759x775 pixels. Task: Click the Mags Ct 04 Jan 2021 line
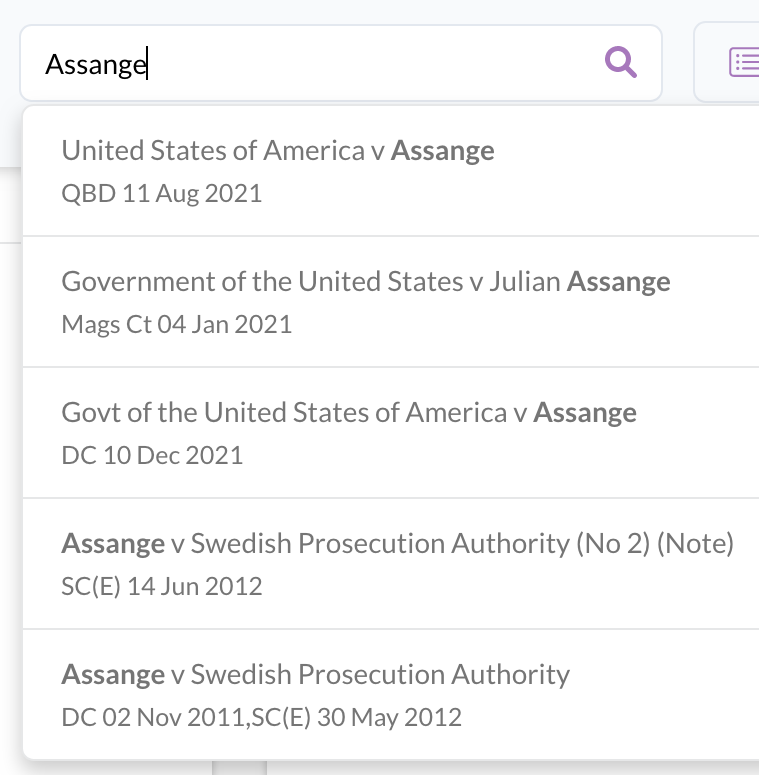coord(177,324)
